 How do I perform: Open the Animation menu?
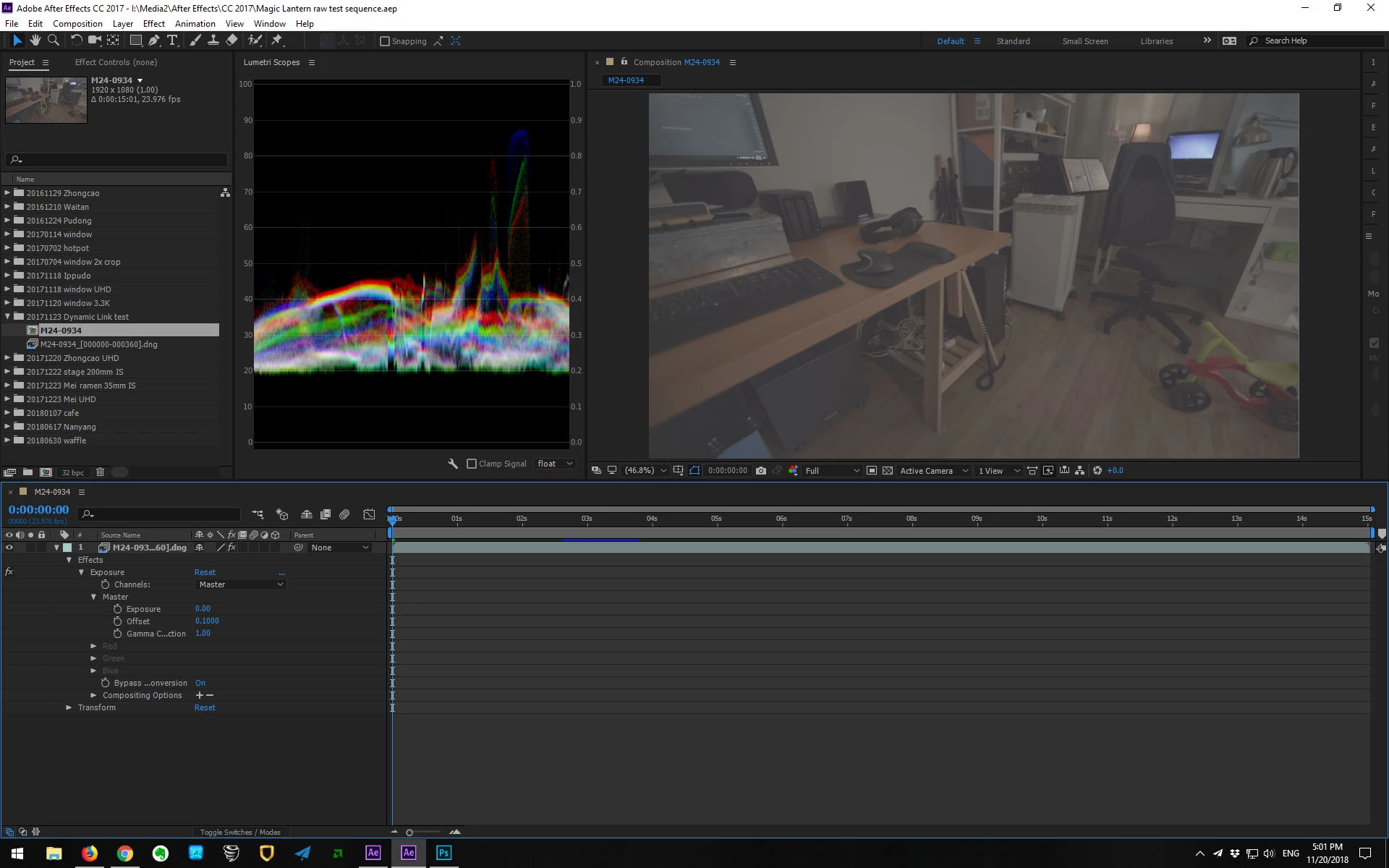pos(195,24)
